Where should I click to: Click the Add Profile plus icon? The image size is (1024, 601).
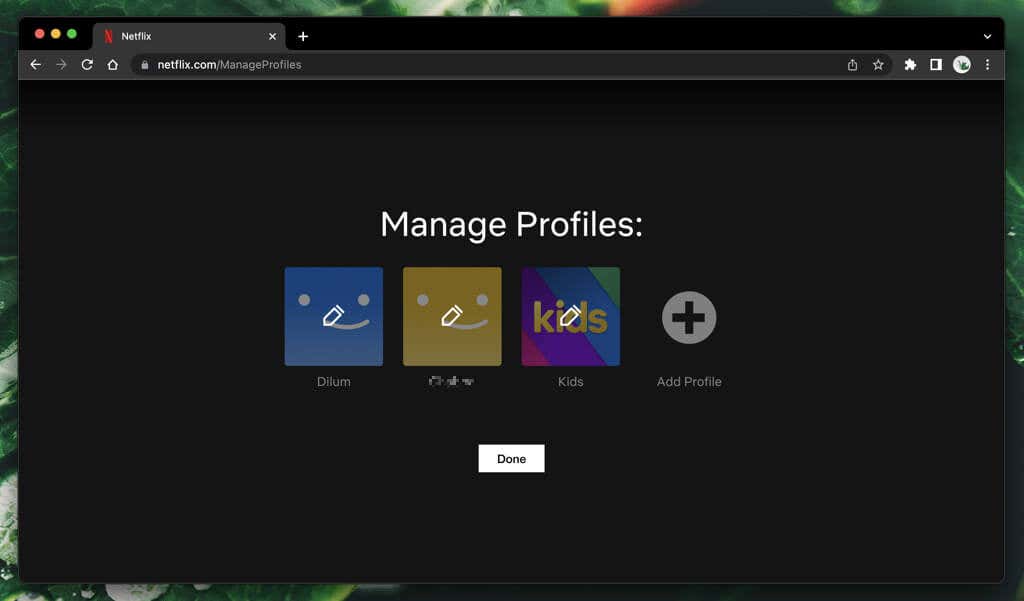coord(689,318)
